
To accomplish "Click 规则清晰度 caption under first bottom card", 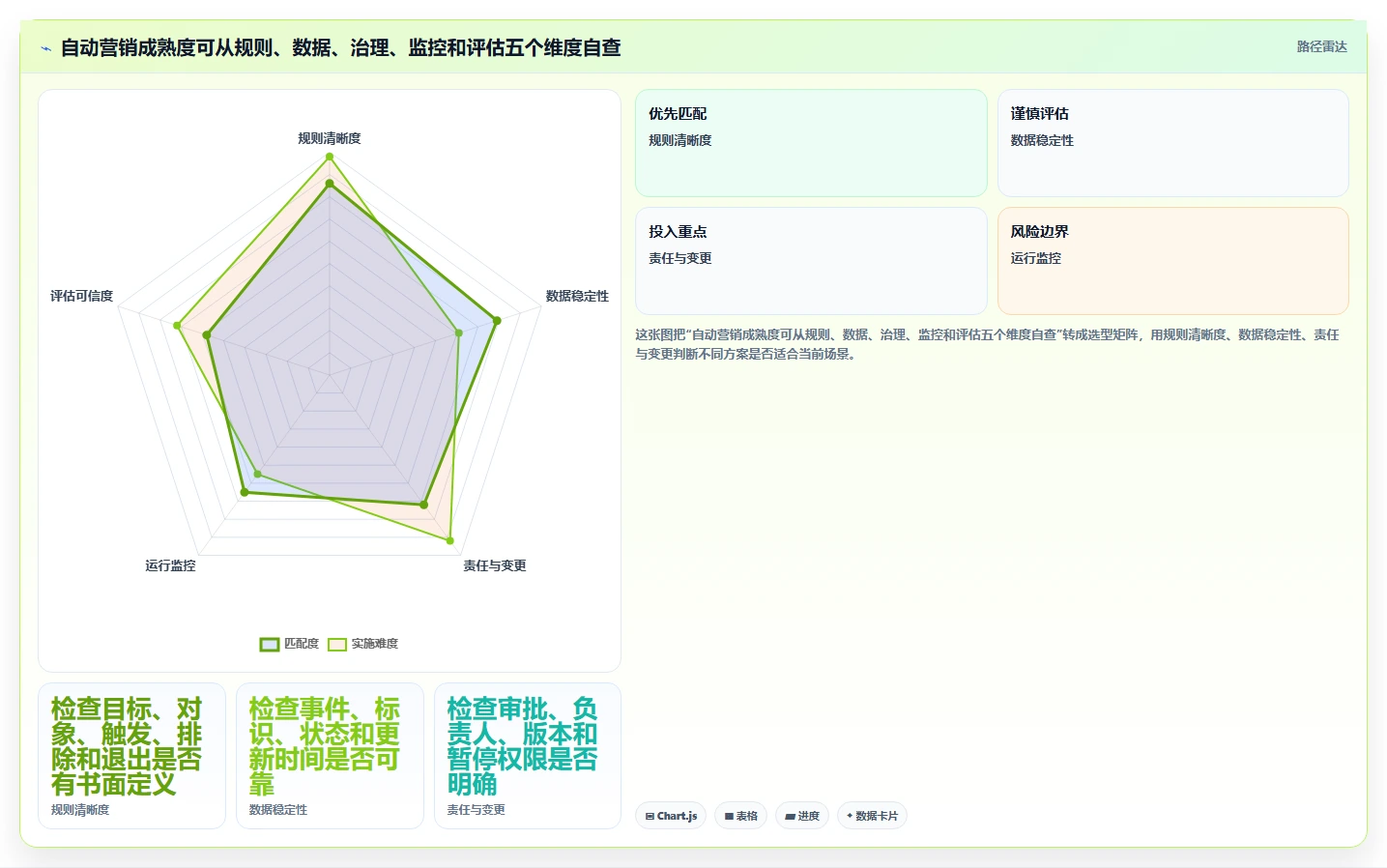I will (x=80, y=810).
